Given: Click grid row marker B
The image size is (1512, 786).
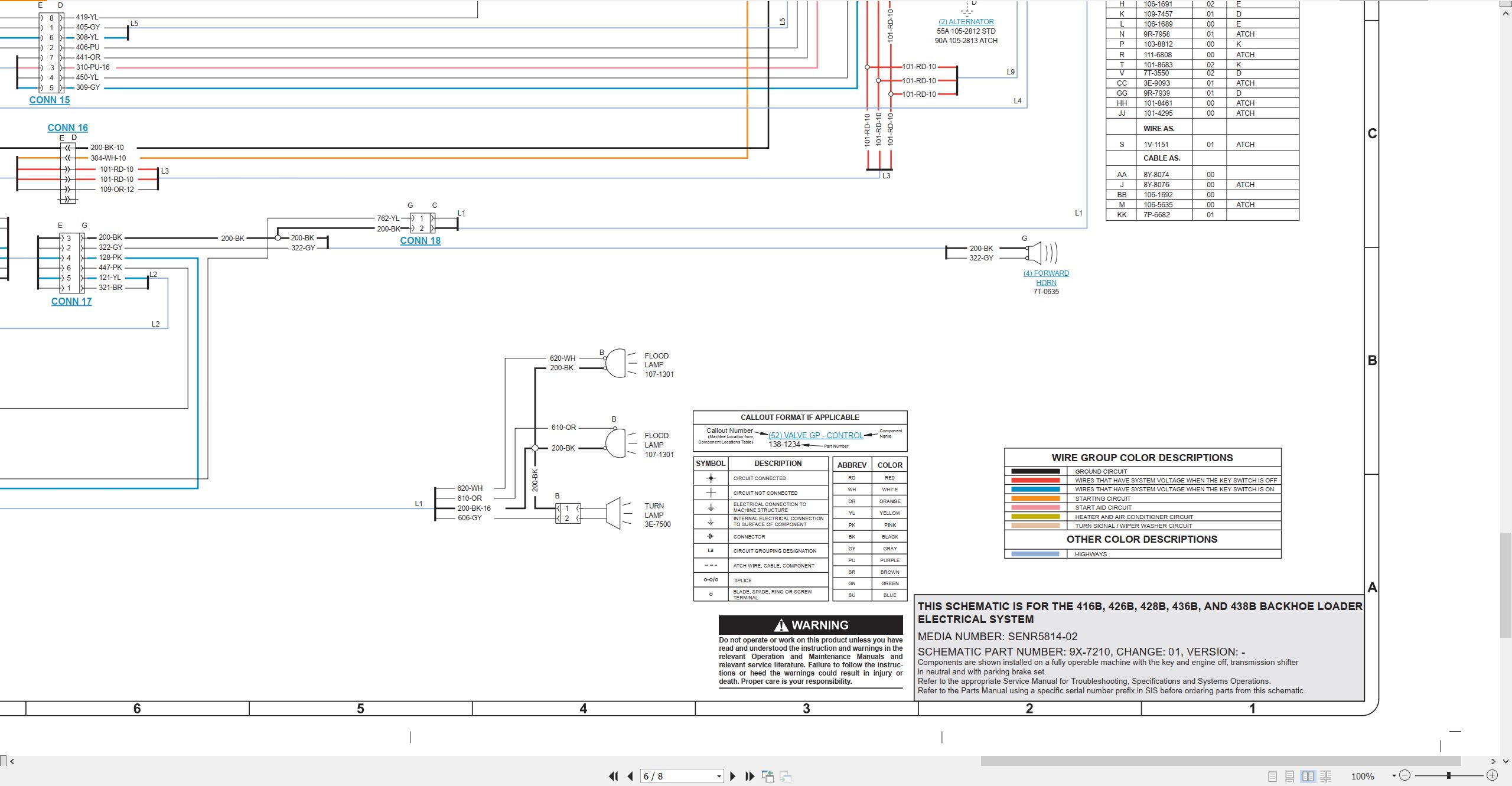Looking at the screenshot, I should (x=1373, y=360).
